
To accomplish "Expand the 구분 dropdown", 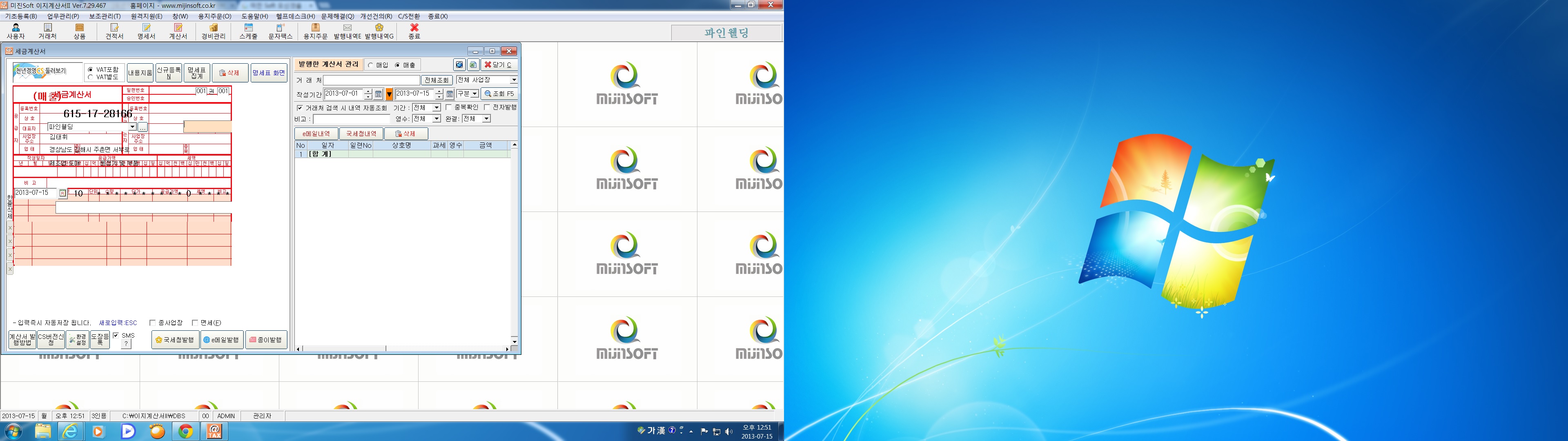I will point(475,94).
